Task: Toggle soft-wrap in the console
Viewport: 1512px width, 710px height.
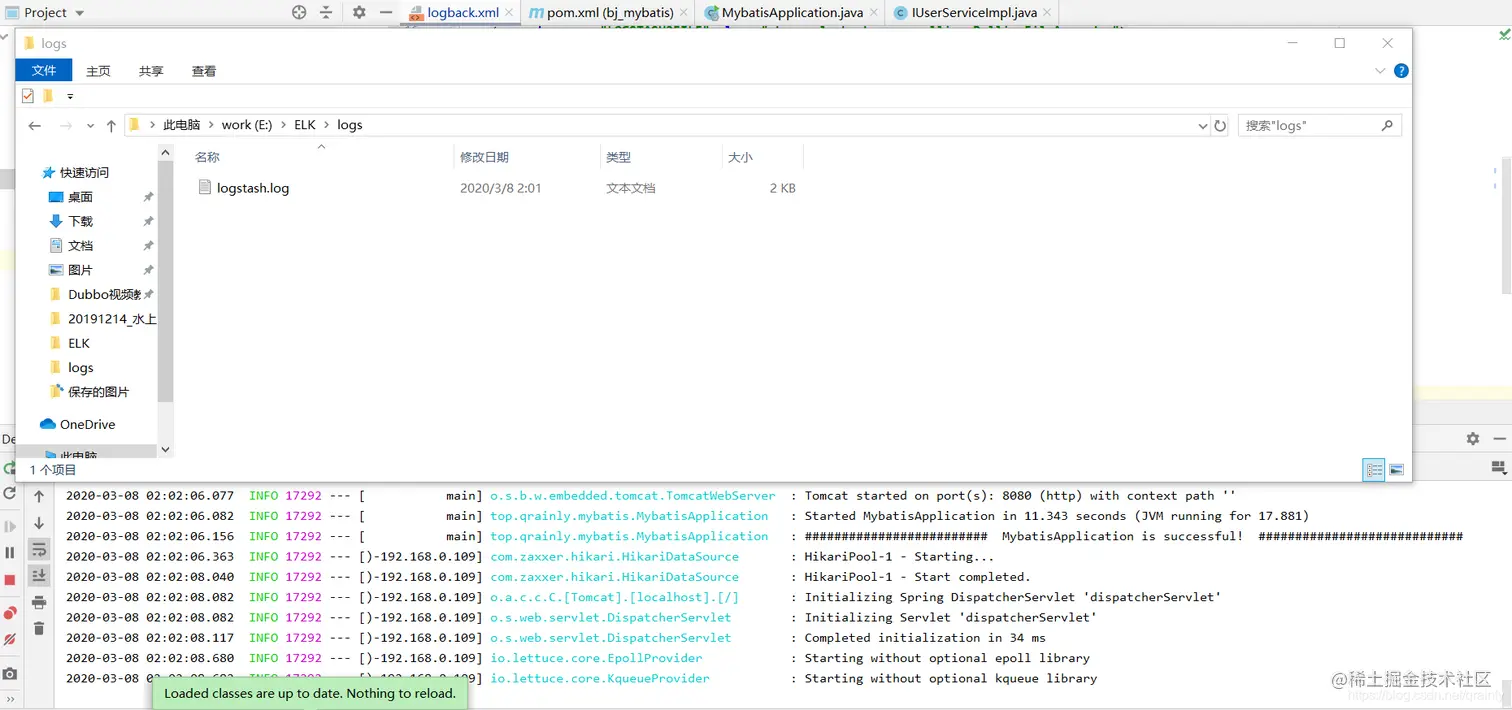Action: pyautogui.click(x=39, y=549)
